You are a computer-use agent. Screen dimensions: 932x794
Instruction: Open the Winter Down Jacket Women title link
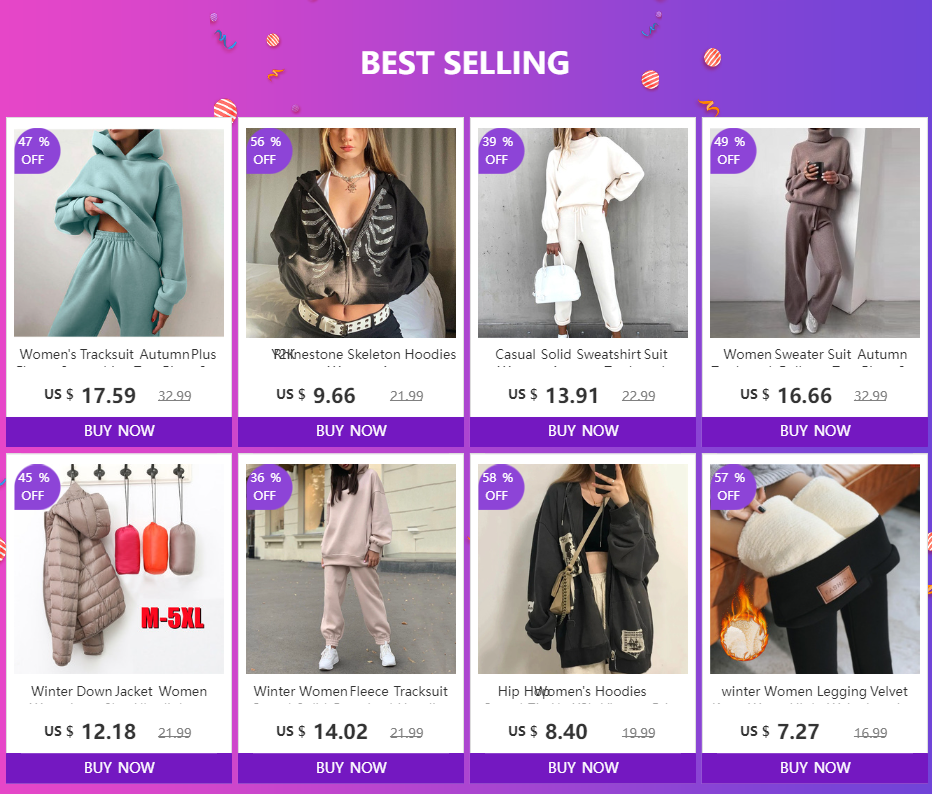click(119, 691)
